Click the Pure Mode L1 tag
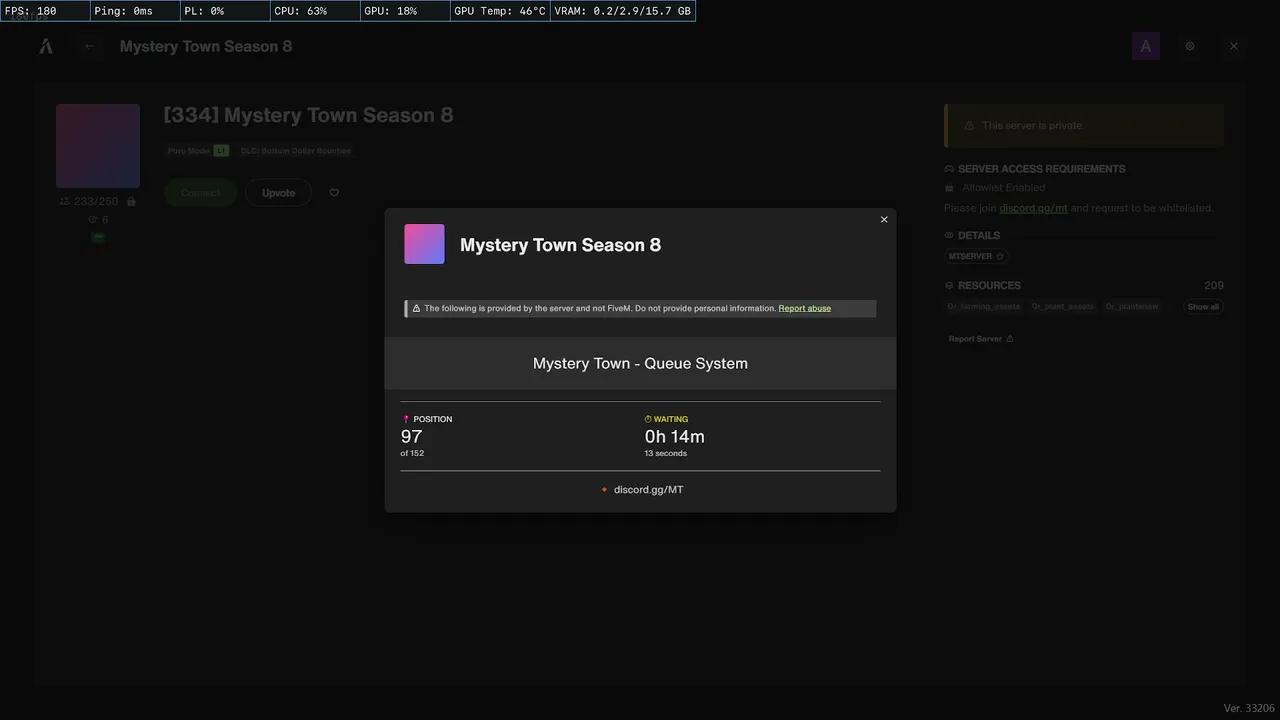1280x720 pixels. click(198, 151)
